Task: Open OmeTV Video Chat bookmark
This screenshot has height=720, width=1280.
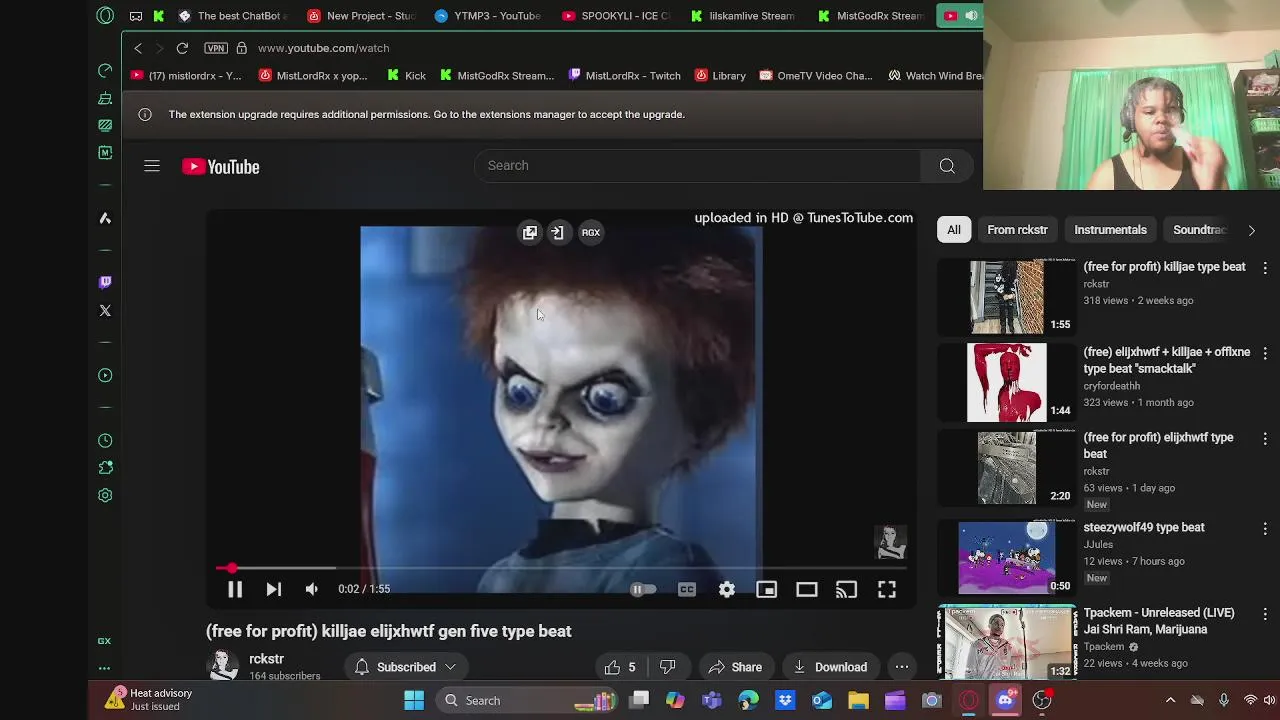Action: click(816, 76)
